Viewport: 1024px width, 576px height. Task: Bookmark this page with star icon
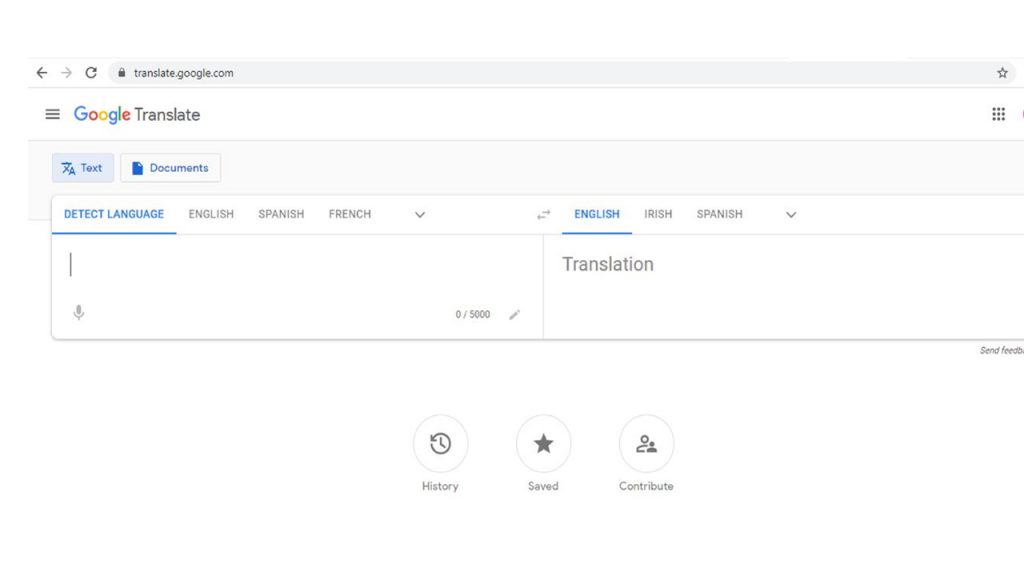(1002, 73)
